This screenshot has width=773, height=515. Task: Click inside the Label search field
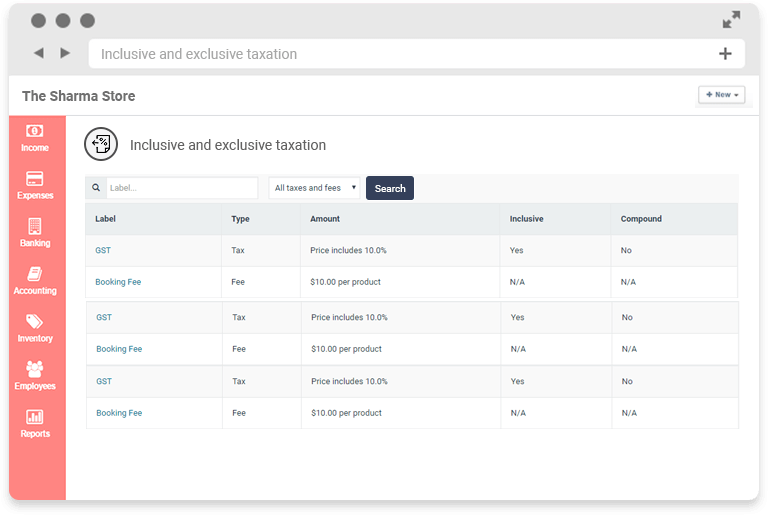[x=181, y=188]
